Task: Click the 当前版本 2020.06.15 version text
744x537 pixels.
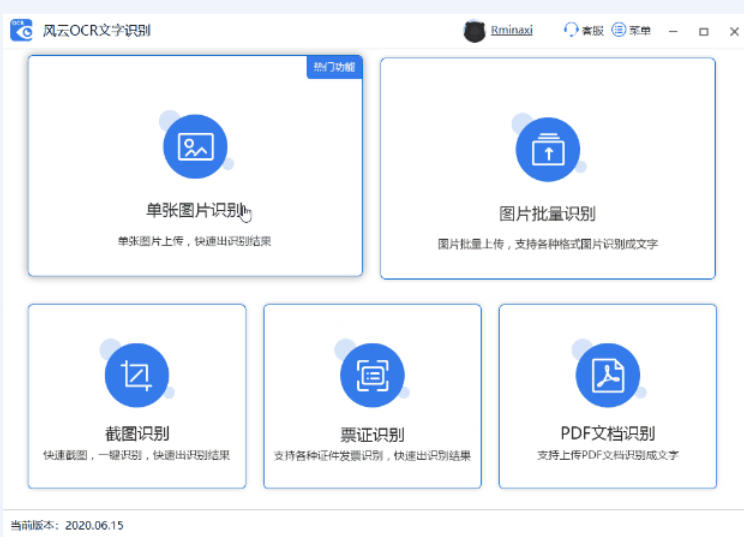Action: (x=67, y=525)
